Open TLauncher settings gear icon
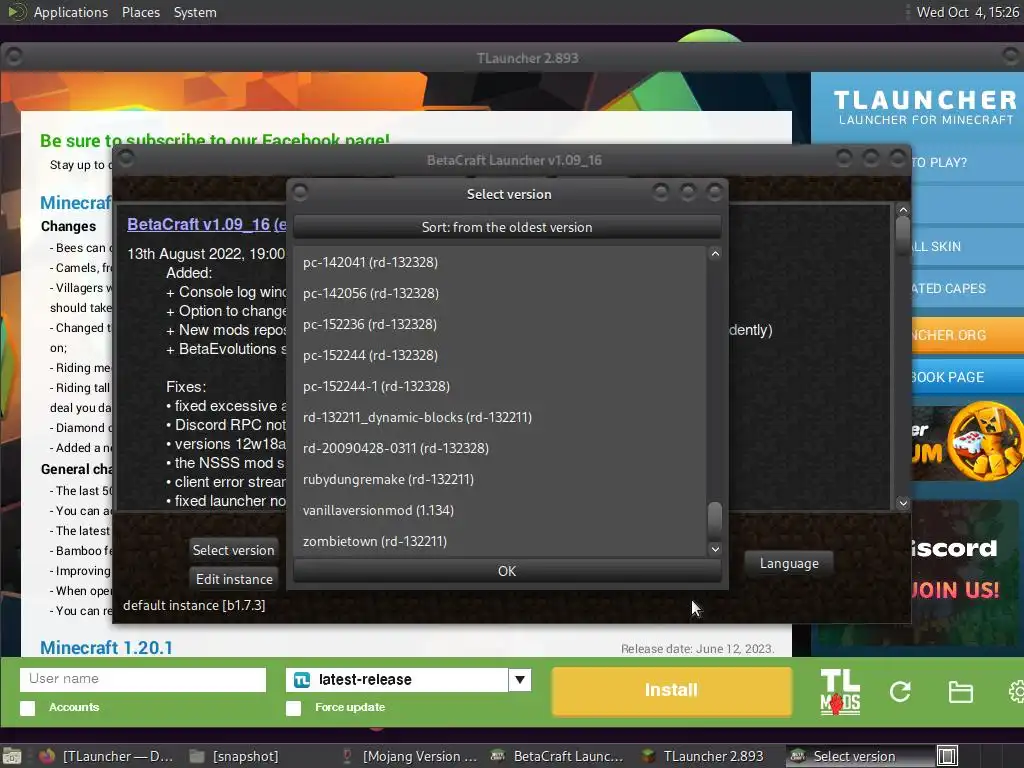Image resolution: width=1024 pixels, height=768 pixels. click(x=1016, y=692)
